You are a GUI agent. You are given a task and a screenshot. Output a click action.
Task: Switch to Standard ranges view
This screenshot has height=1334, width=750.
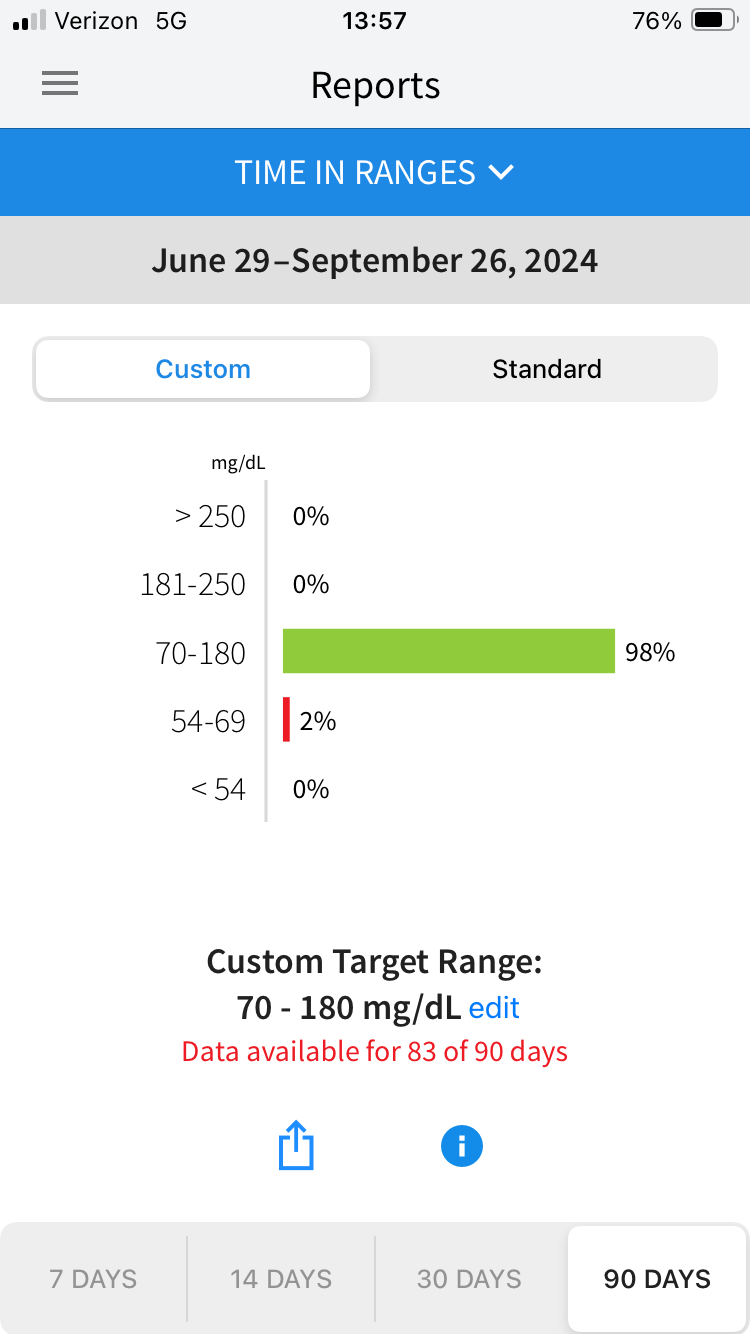tap(546, 369)
